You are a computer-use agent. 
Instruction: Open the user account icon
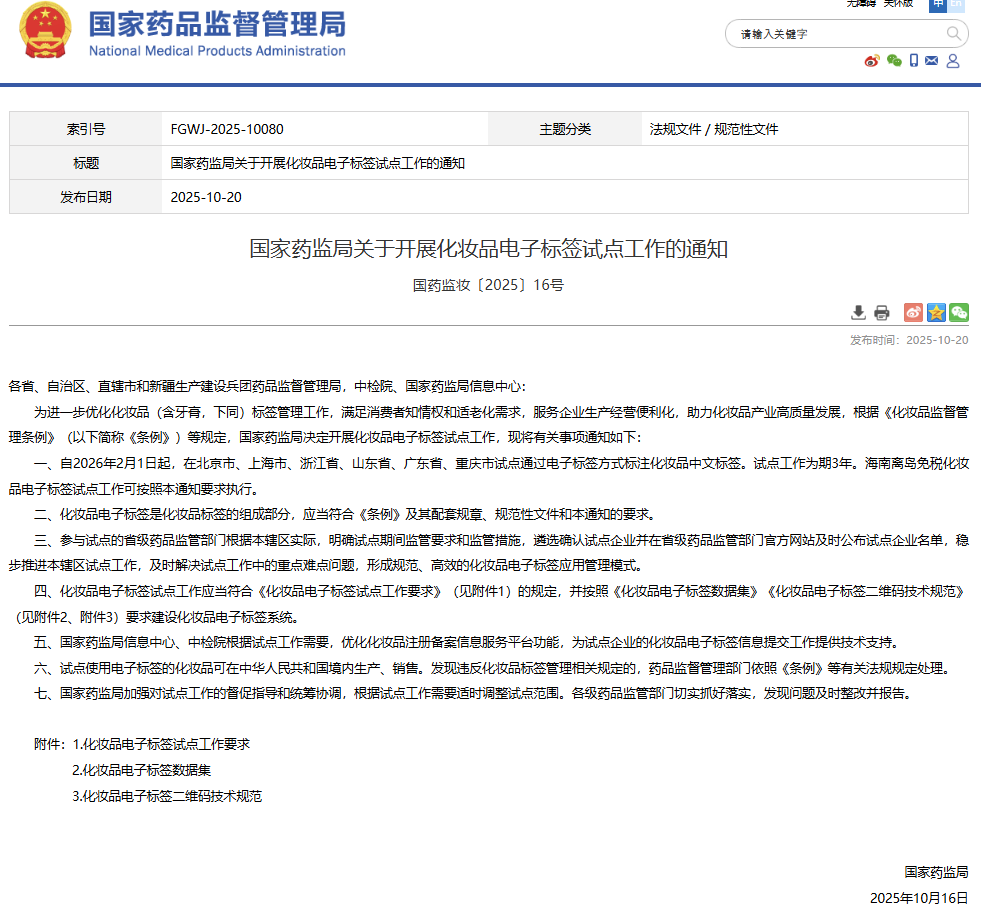pos(953,61)
